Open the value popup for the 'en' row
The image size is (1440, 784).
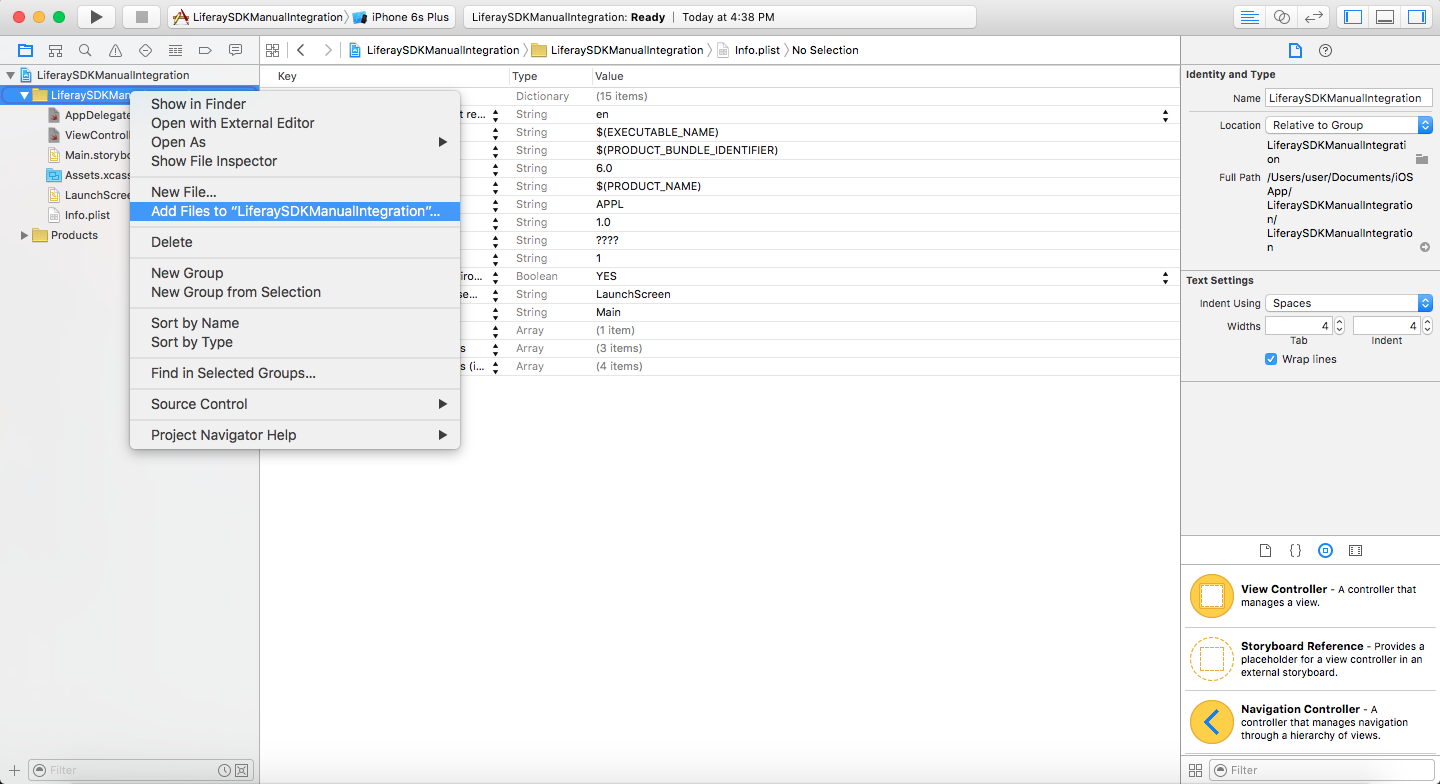(1165, 115)
